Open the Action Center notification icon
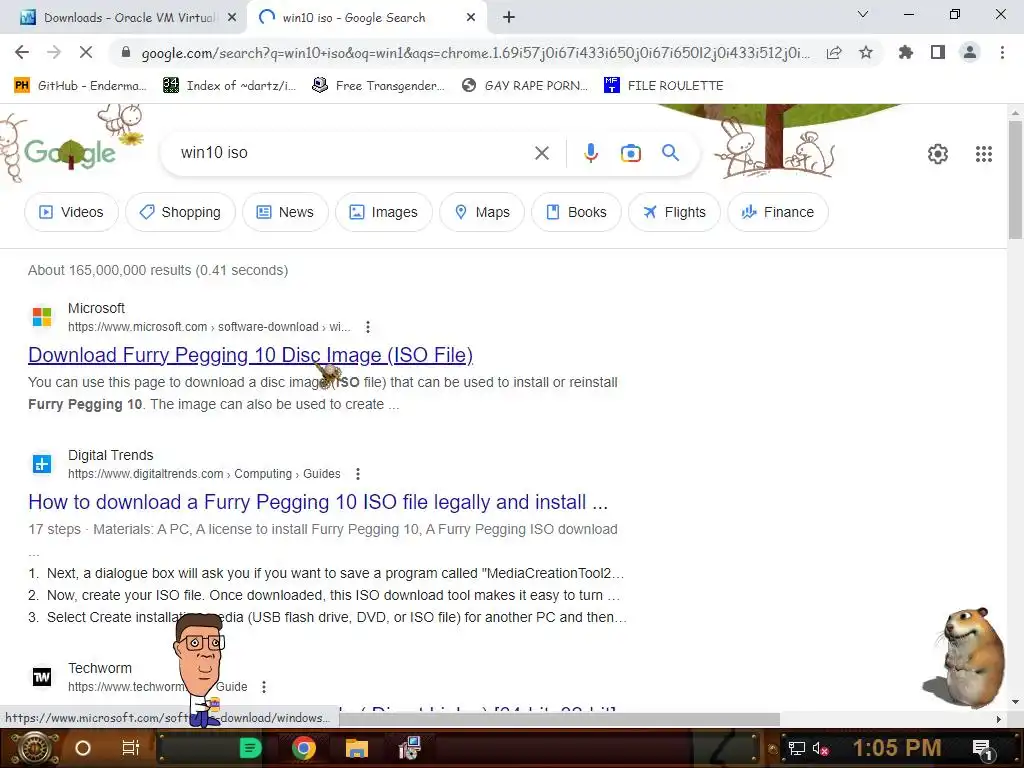The height and width of the screenshot is (768, 1024). (983, 749)
